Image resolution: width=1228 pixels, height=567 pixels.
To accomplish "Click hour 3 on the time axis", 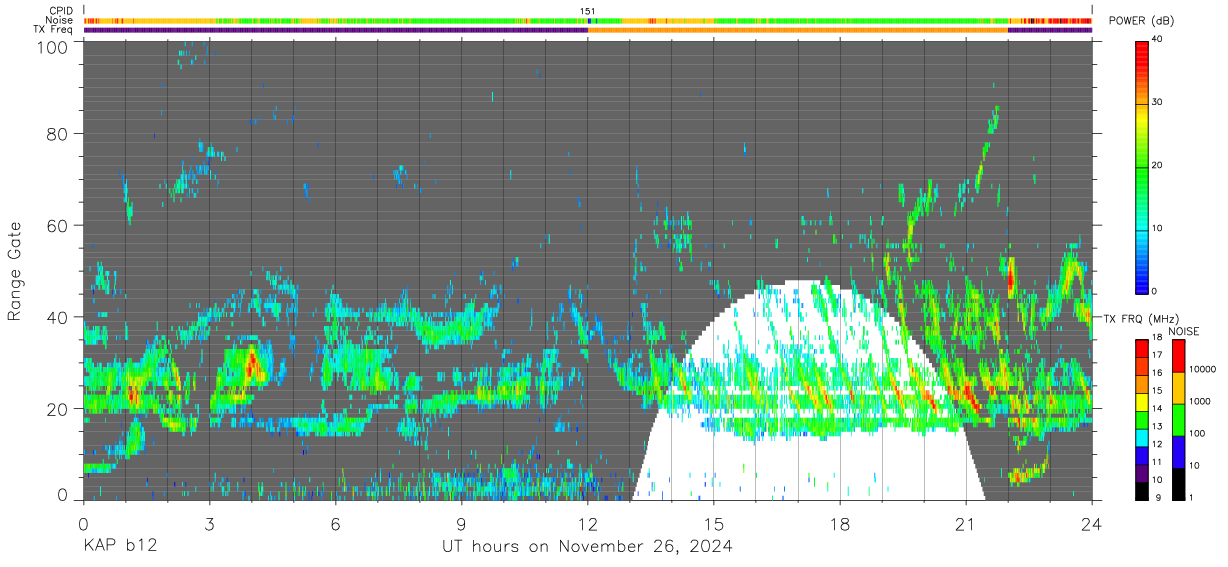I will (209, 523).
